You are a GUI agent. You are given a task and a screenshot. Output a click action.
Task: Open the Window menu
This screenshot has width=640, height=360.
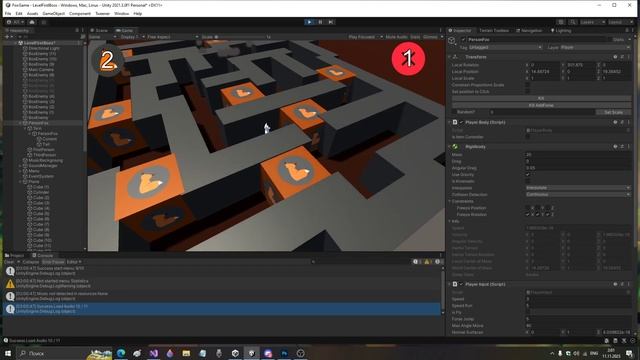point(121,13)
